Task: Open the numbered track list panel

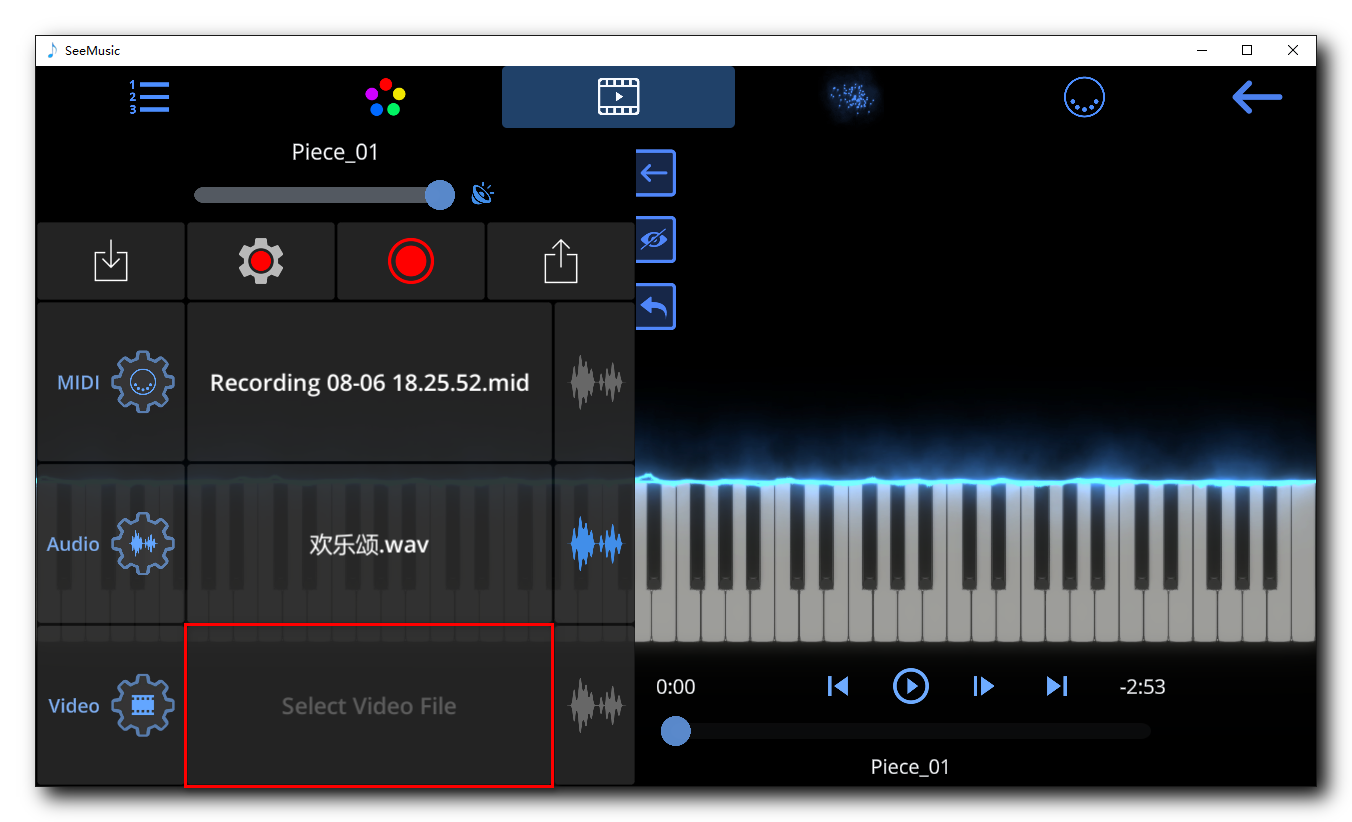Action: pos(148,96)
